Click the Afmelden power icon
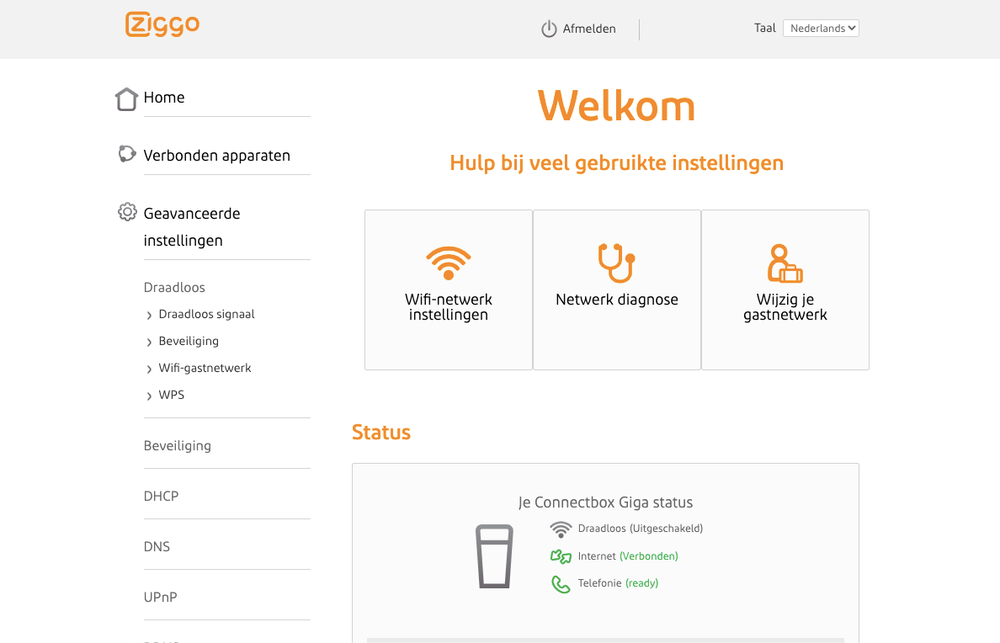1000x643 pixels. coord(548,29)
